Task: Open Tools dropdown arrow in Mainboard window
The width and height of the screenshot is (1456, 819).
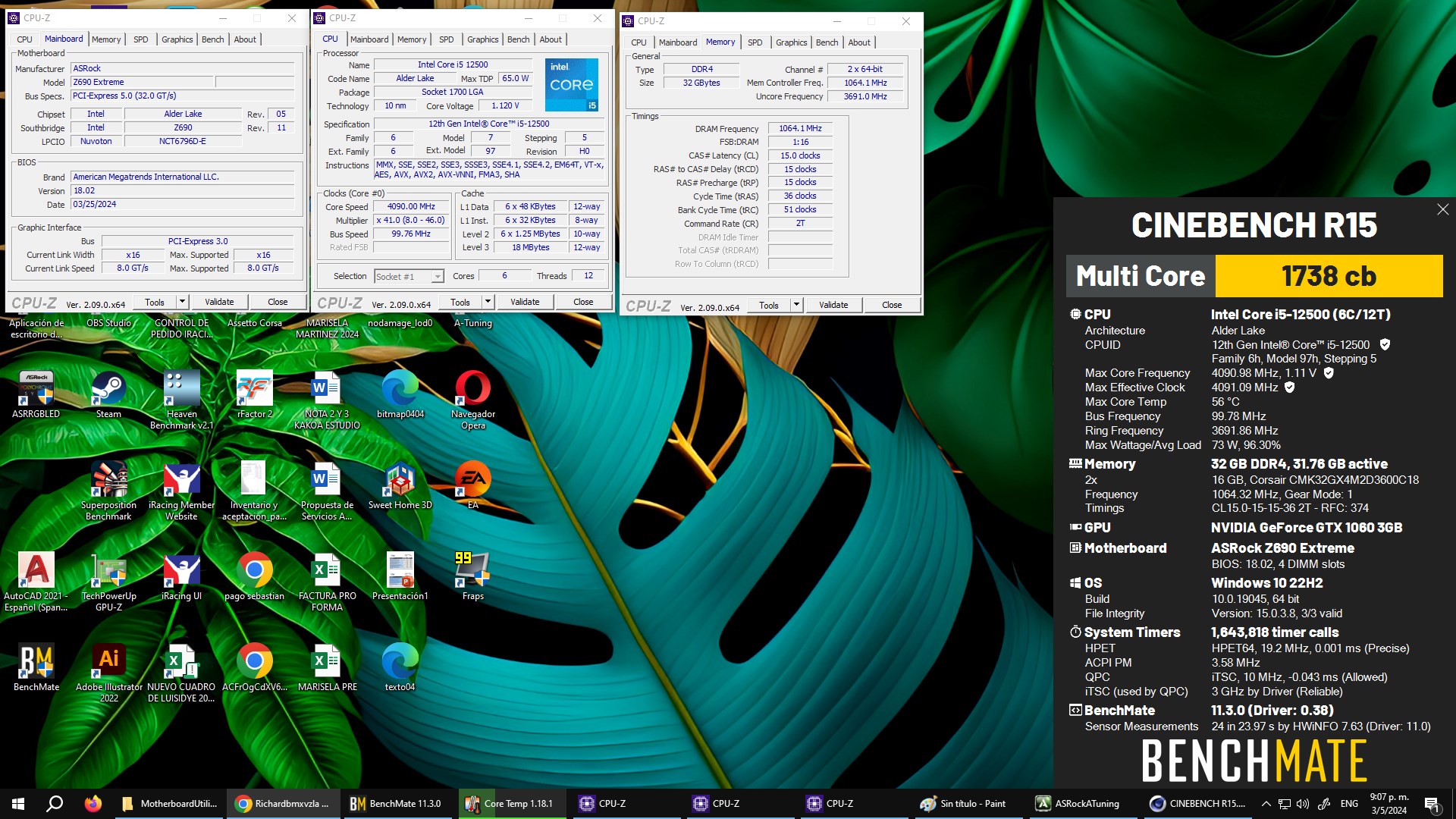Action: pyautogui.click(x=182, y=302)
